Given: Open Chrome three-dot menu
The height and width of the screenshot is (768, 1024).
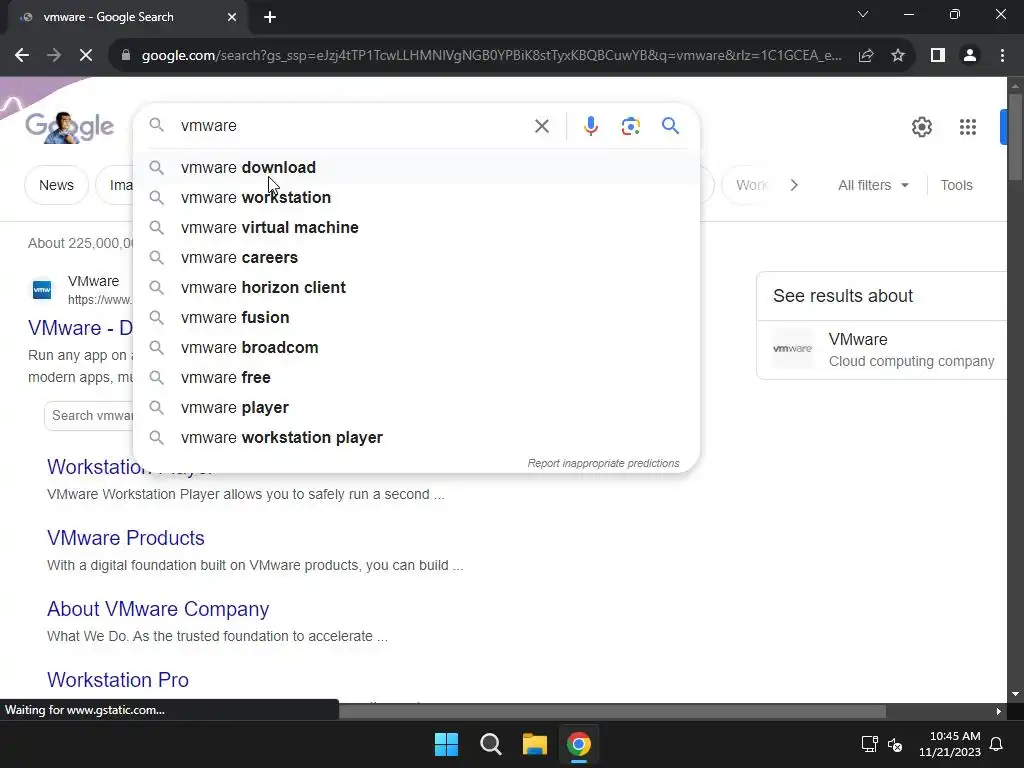Looking at the screenshot, I should tap(1002, 56).
